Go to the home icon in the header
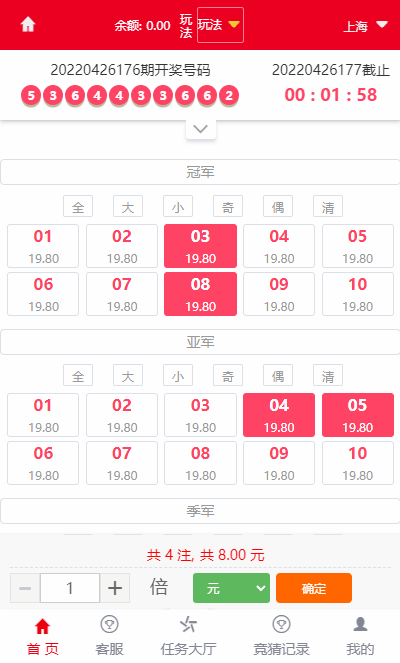This screenshot has height=663, width=400. (x=28, y=25)
